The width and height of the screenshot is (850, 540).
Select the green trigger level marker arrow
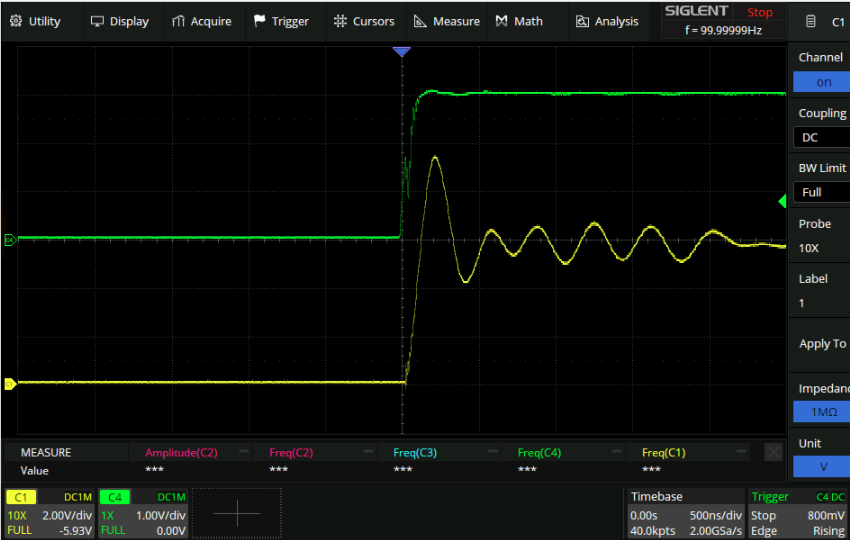782,202
